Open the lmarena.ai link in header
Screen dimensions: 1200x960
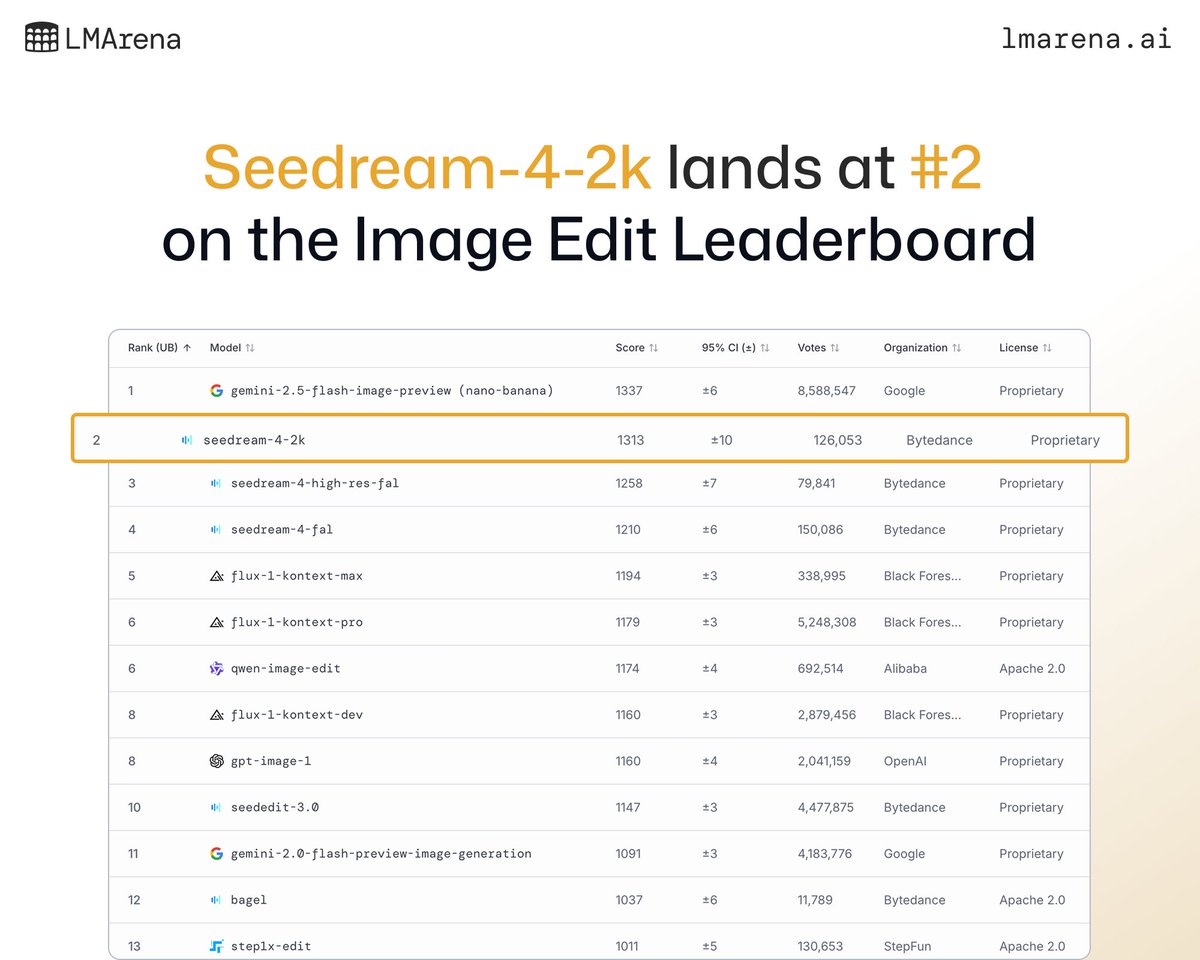(1086, 39)
